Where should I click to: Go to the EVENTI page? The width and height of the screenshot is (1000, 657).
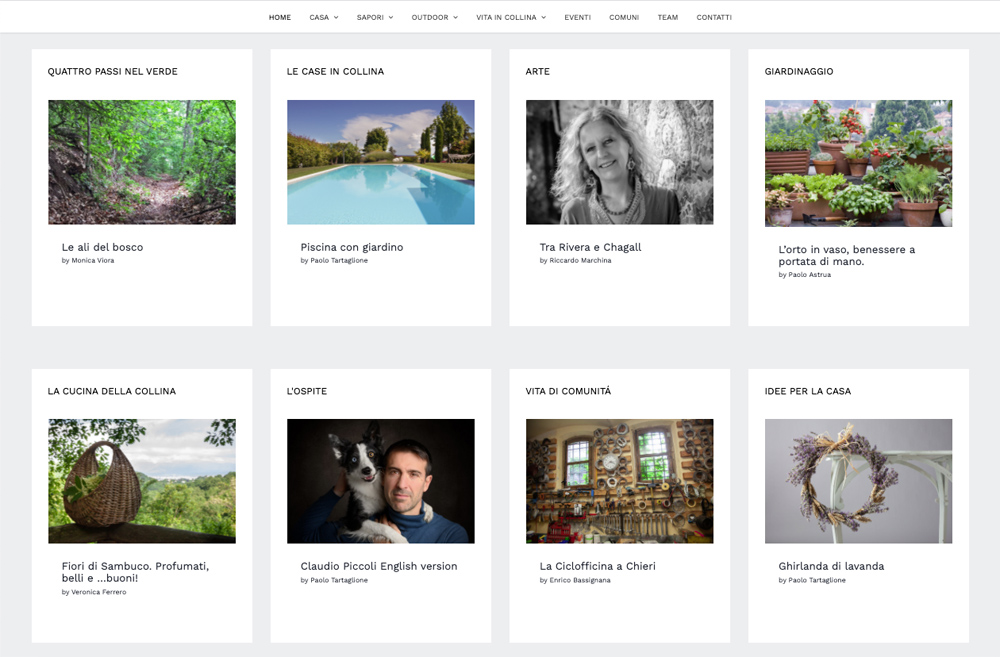[577, 17]
